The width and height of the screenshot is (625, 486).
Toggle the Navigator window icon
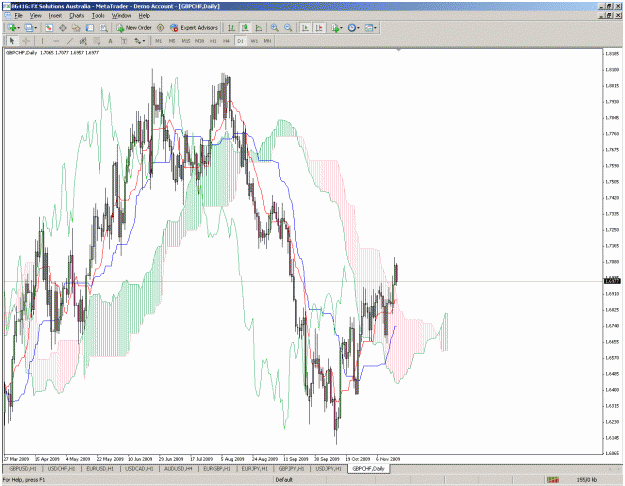(76, 28)
